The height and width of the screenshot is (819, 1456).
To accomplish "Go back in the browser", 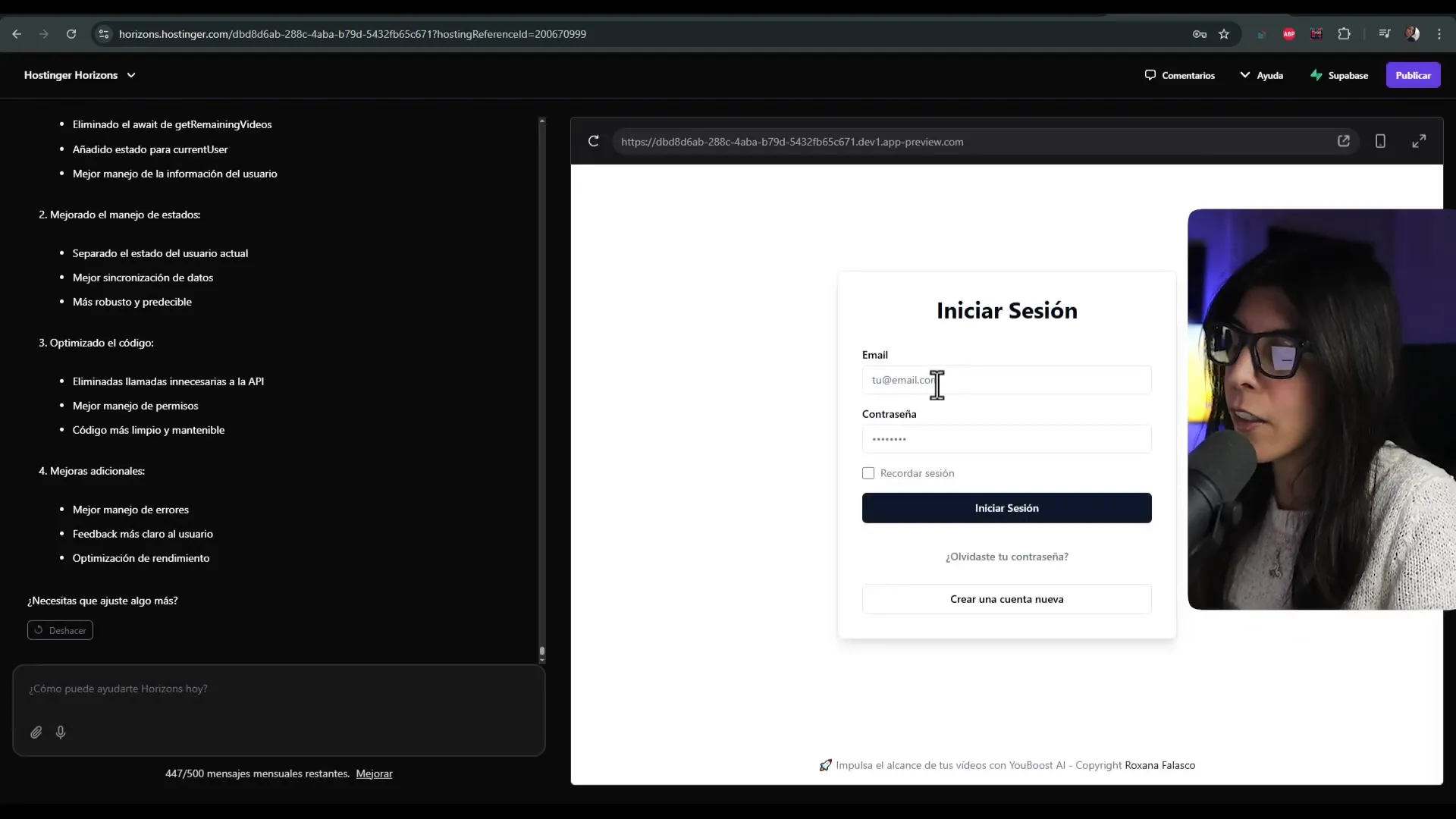I will pyautogui.click(x=17, y=34).
